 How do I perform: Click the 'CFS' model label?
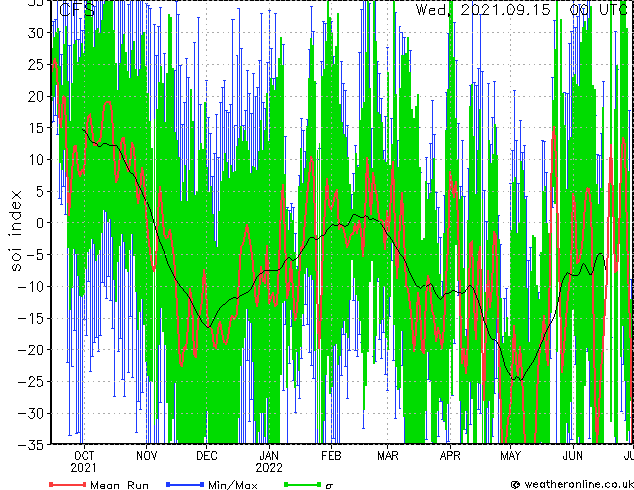point(77,10)
